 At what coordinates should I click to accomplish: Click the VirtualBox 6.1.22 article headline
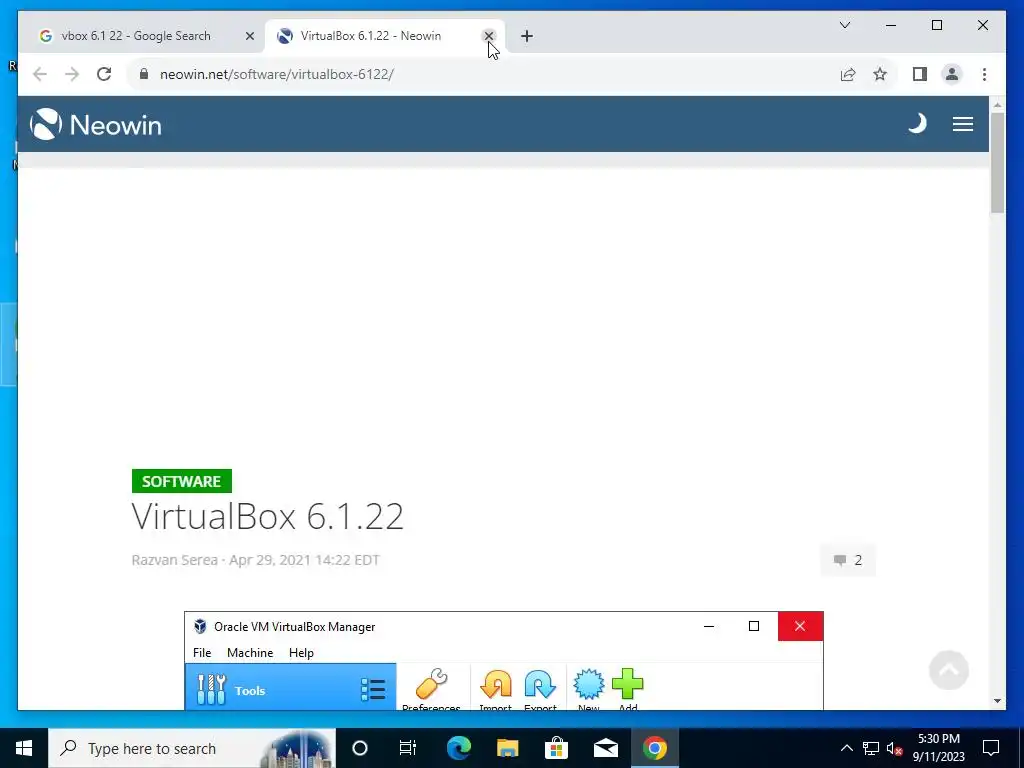[268, 517]
